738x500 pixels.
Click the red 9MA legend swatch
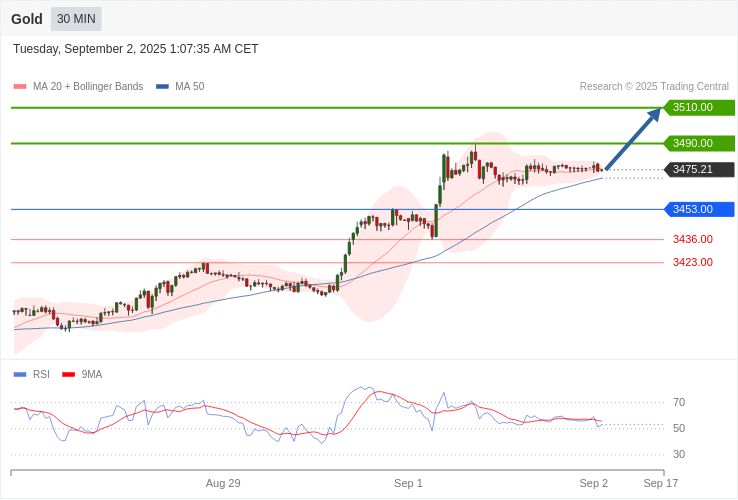click(x=68, y=374)
